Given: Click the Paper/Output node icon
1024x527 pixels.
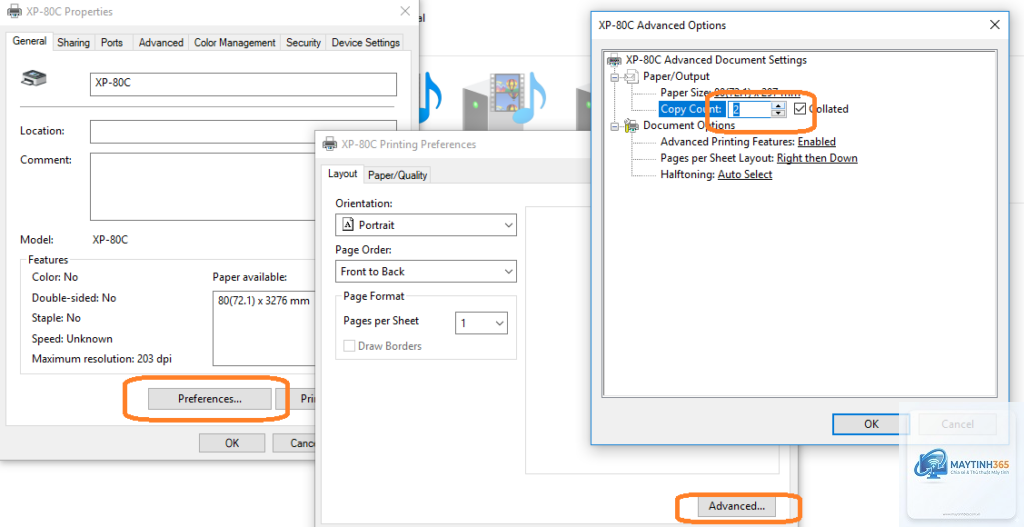Looking at the screenshot, I should click(x=631, y=76).
